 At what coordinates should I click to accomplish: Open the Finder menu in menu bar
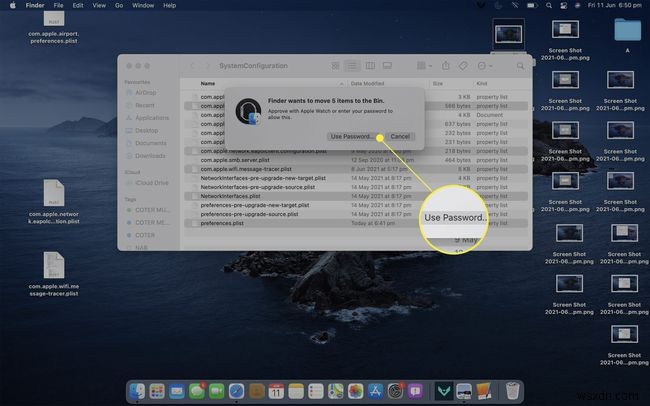point(35,5)
